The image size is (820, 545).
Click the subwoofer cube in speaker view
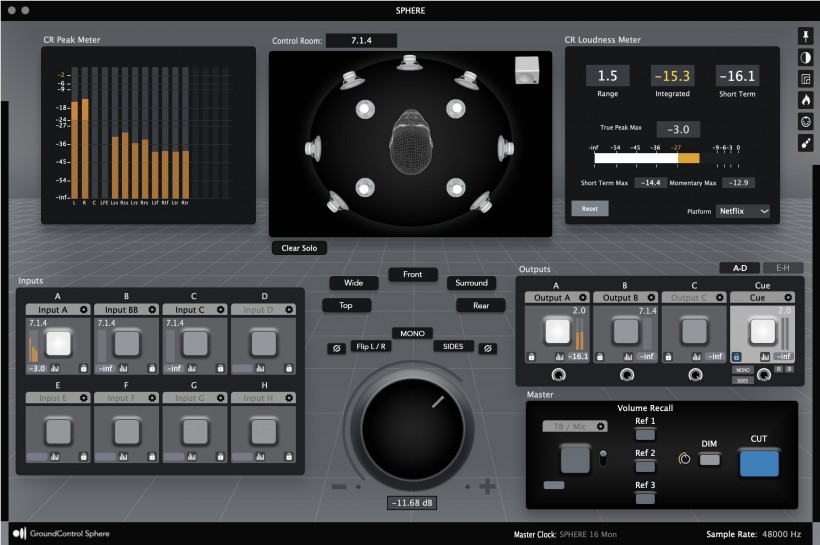pyautogui.click(x=527, y=72)
